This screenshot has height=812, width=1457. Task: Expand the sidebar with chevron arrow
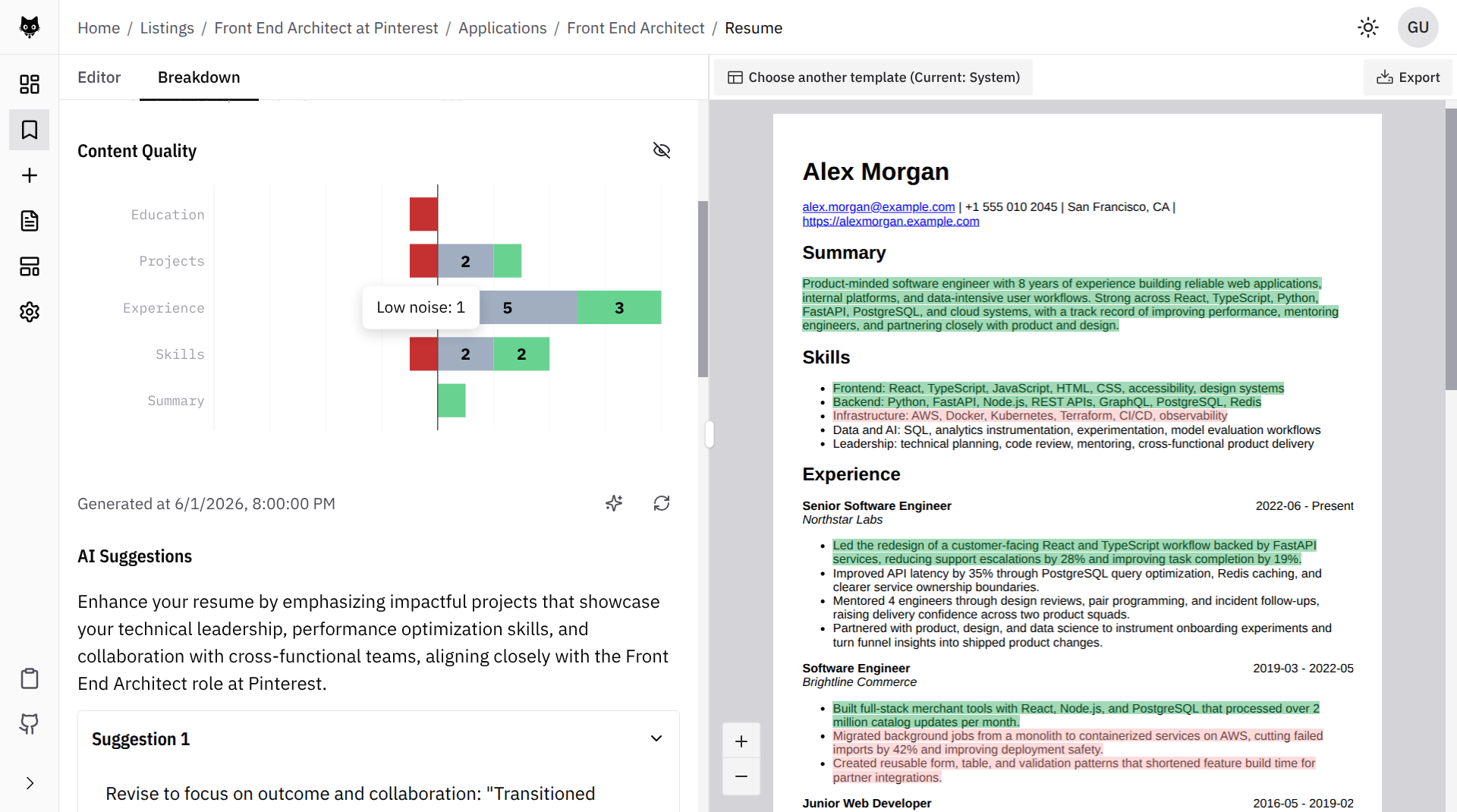[29, 783]
